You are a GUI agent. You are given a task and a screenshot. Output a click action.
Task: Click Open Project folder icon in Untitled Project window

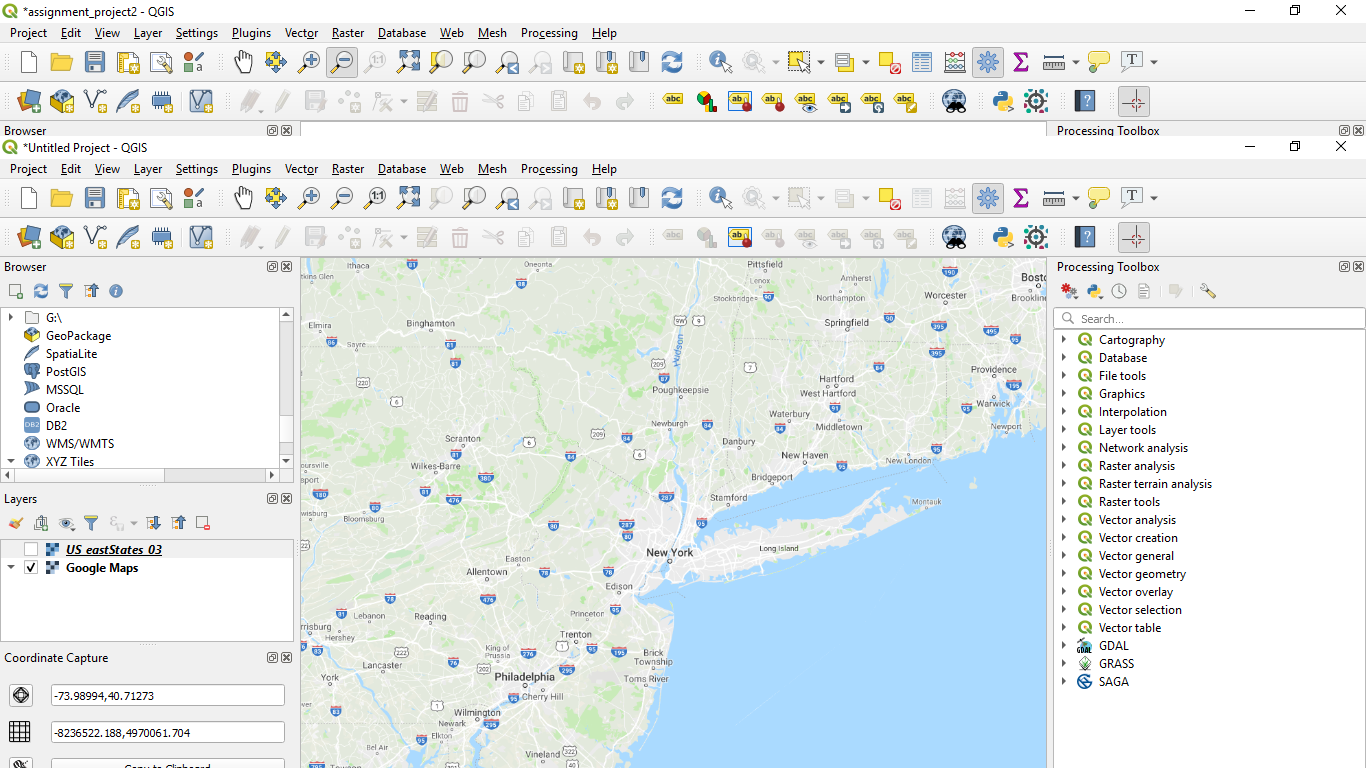tap(62, 198)
